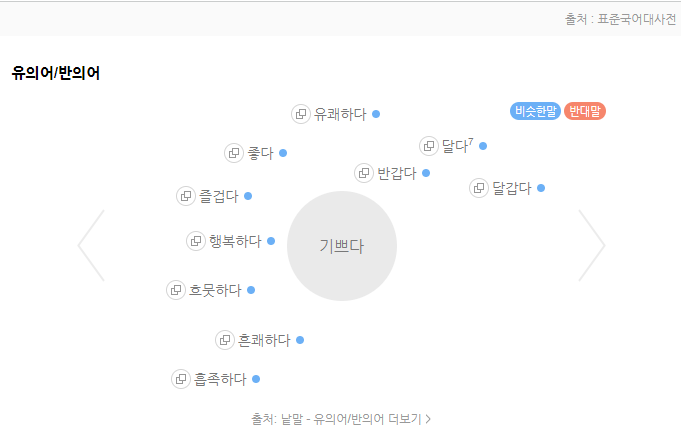Click the copy icon beside 행복하다

click(x=196, y=241)
